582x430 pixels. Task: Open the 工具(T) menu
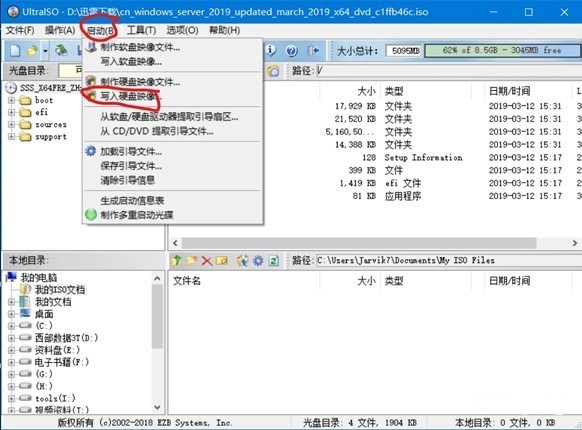(x=141, y=30)
